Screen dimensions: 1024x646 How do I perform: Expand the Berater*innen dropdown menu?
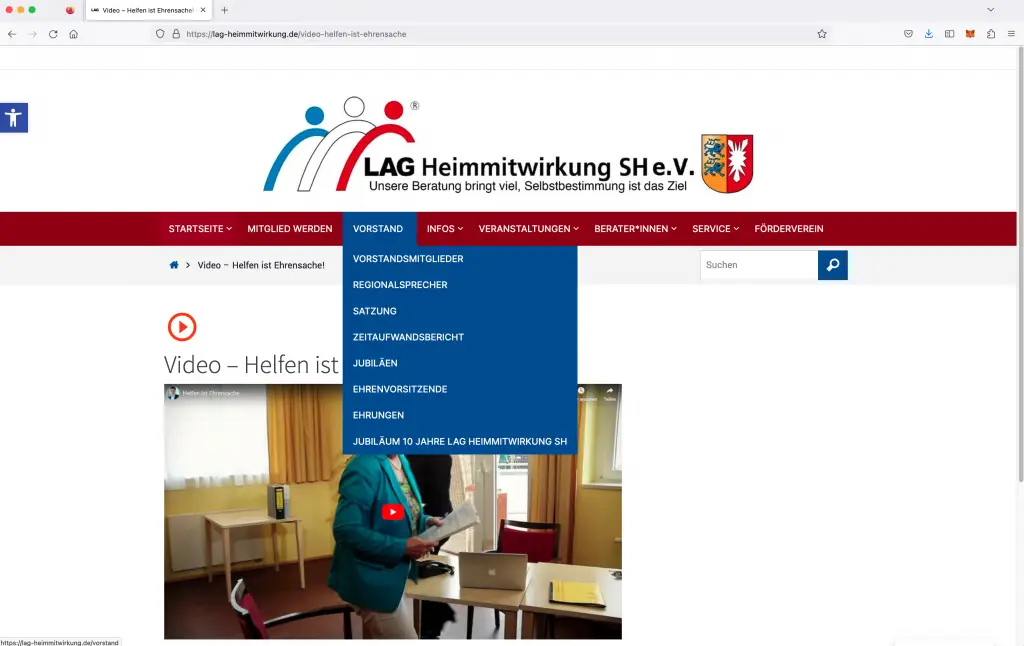pos(635,229)
